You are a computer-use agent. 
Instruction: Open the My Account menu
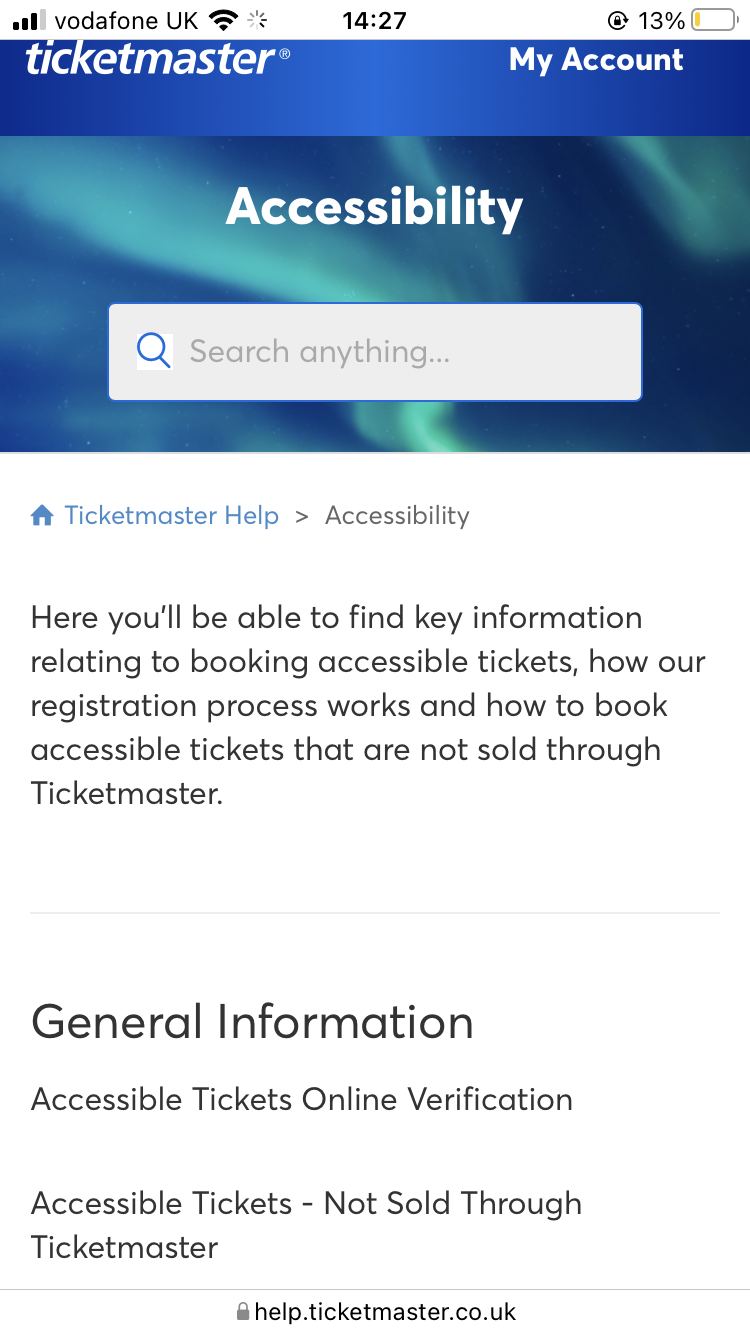coord(596,60)
